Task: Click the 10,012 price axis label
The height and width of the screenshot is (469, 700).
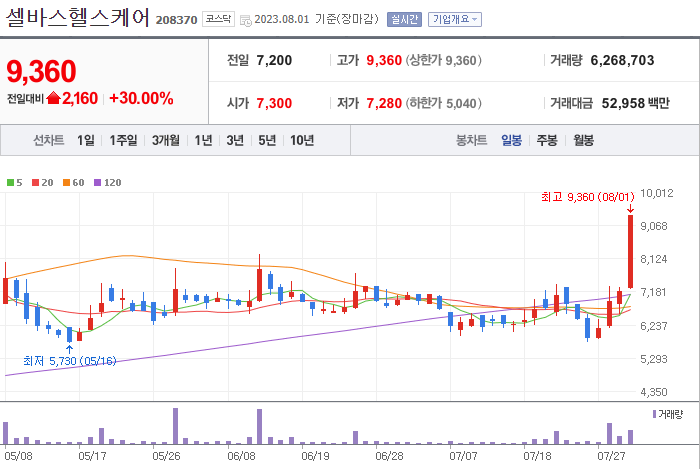Action: click(657, 193)
